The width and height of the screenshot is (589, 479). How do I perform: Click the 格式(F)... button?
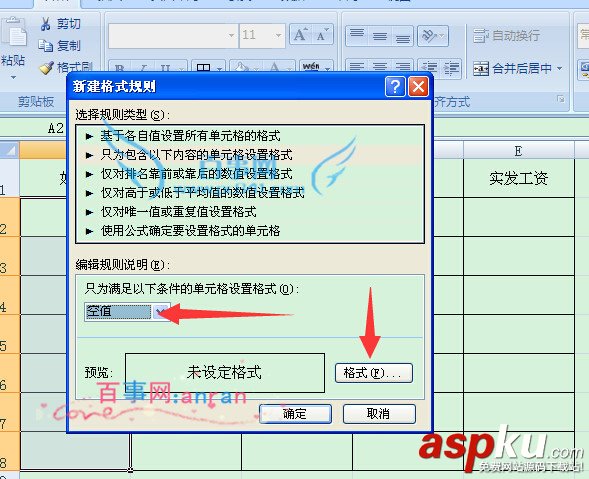click(374, 373)
